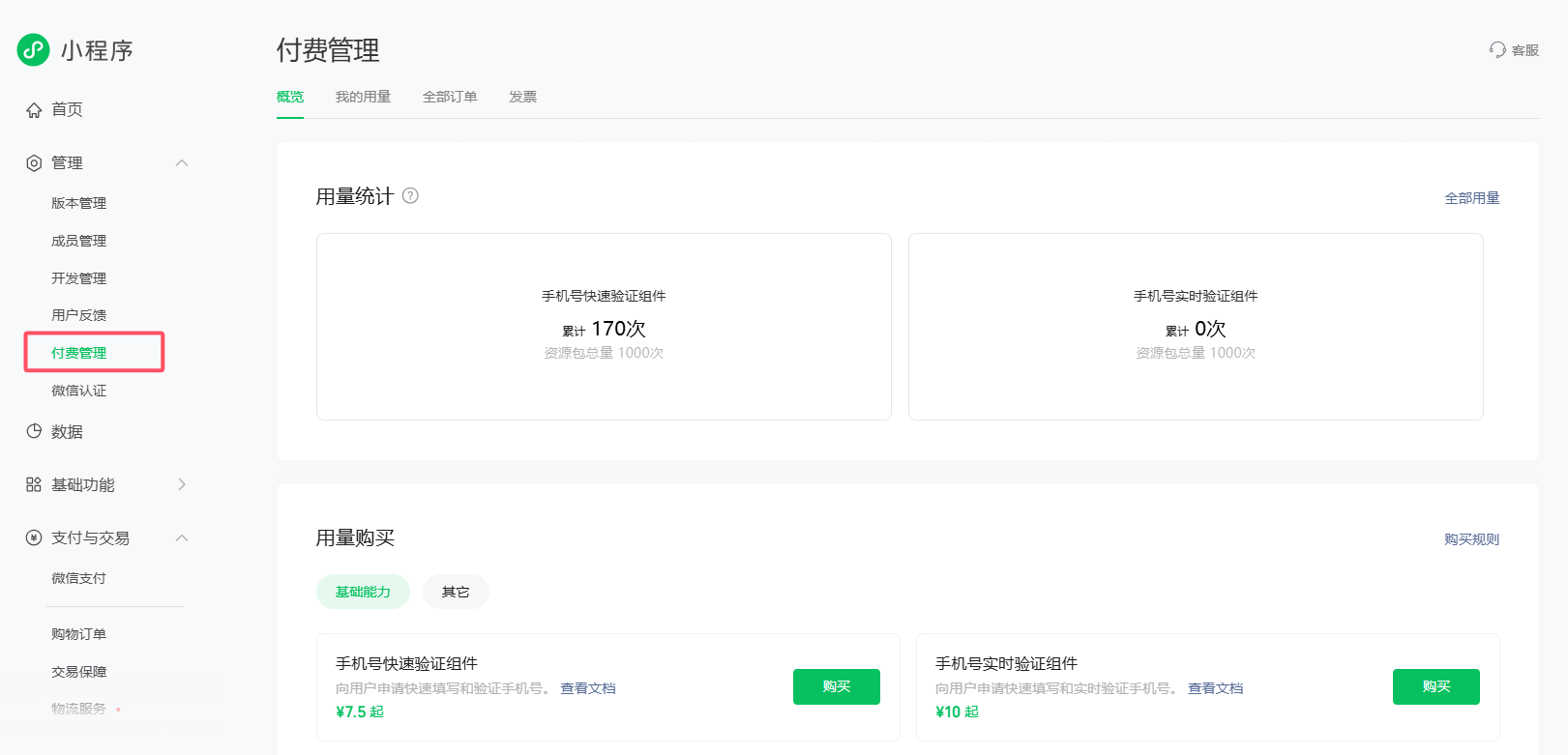Click 购买 for 手机号实时验证组件

(x=1436, y=686)
